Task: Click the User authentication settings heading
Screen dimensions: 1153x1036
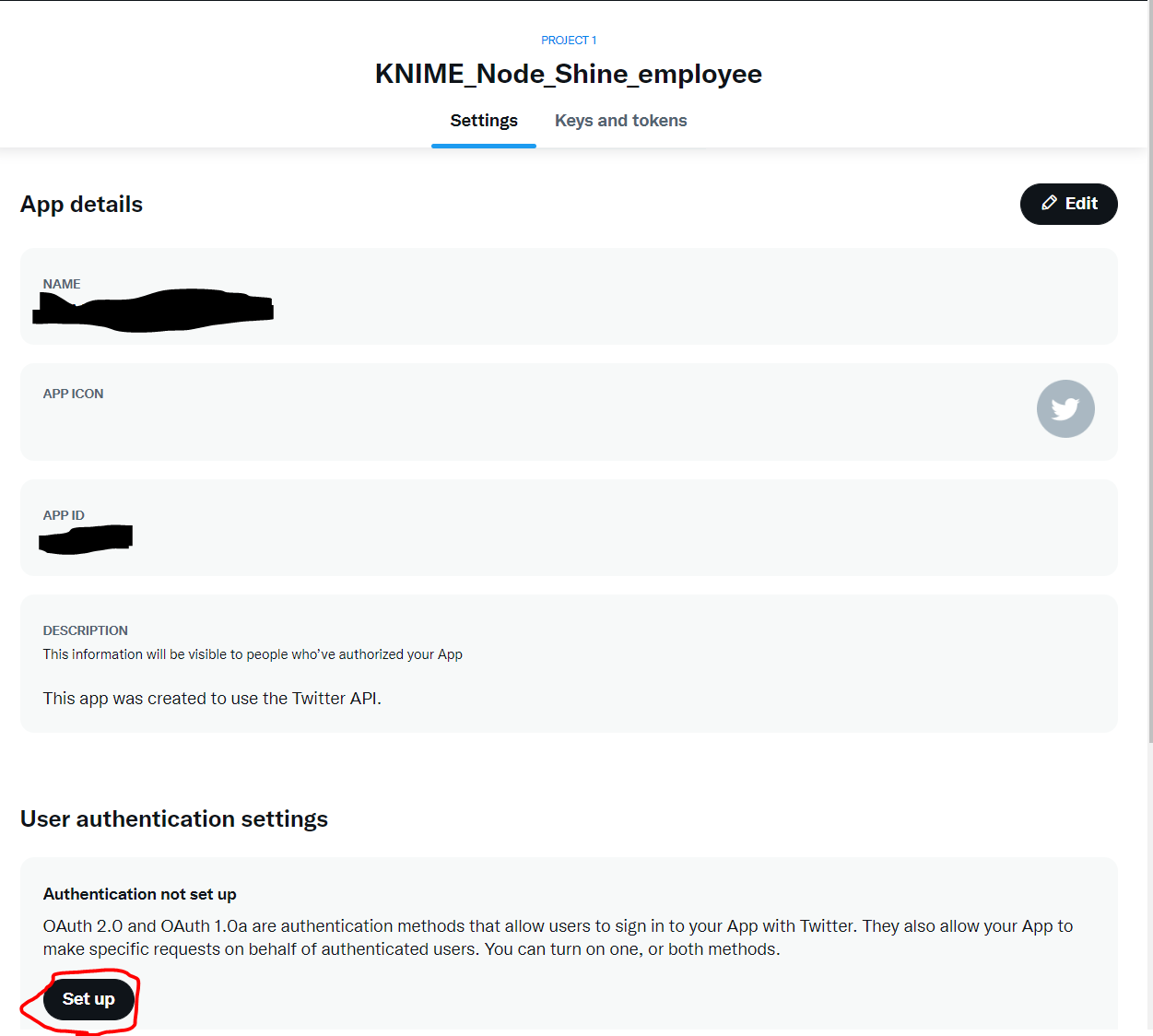Action: pos(174,818)
